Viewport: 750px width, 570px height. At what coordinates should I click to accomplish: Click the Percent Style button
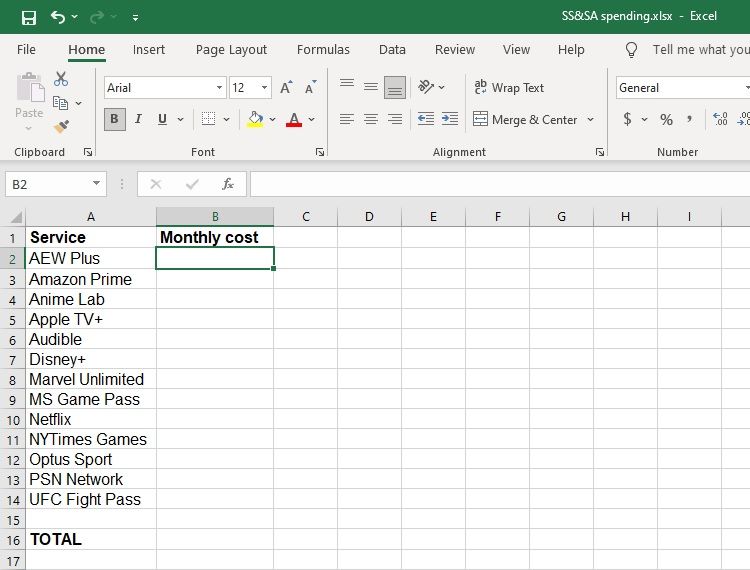[666, 119]
